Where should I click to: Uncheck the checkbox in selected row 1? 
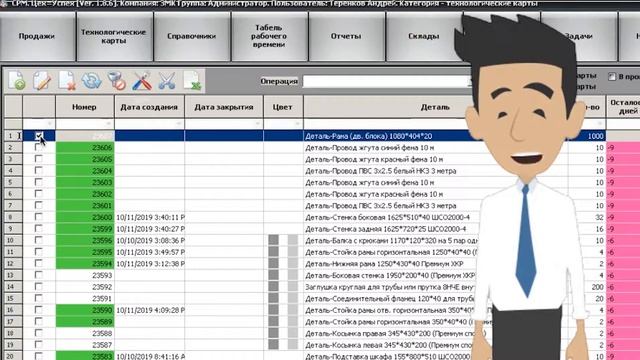[x=39, y=136]
